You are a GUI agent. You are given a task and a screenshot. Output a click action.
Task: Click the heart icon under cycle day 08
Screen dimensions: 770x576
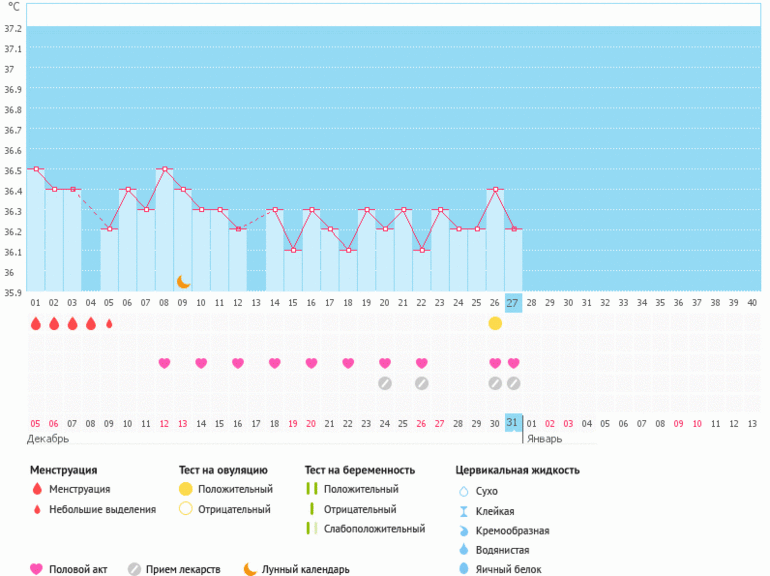pos(164,363)
